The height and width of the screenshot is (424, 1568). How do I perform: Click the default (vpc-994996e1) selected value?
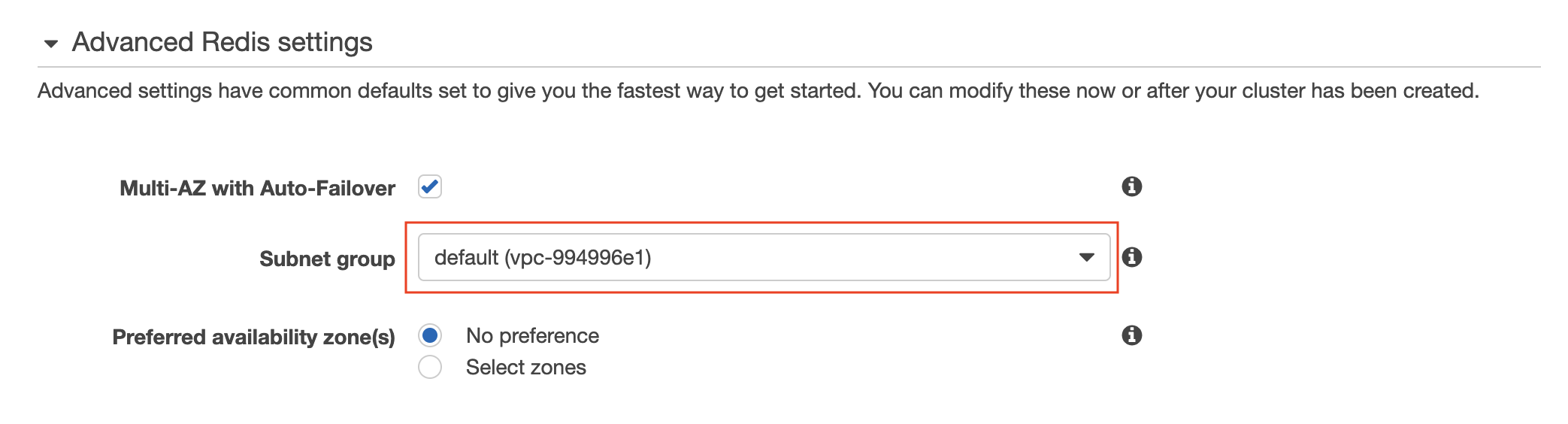pyautogui.click(x=543, y=257)
